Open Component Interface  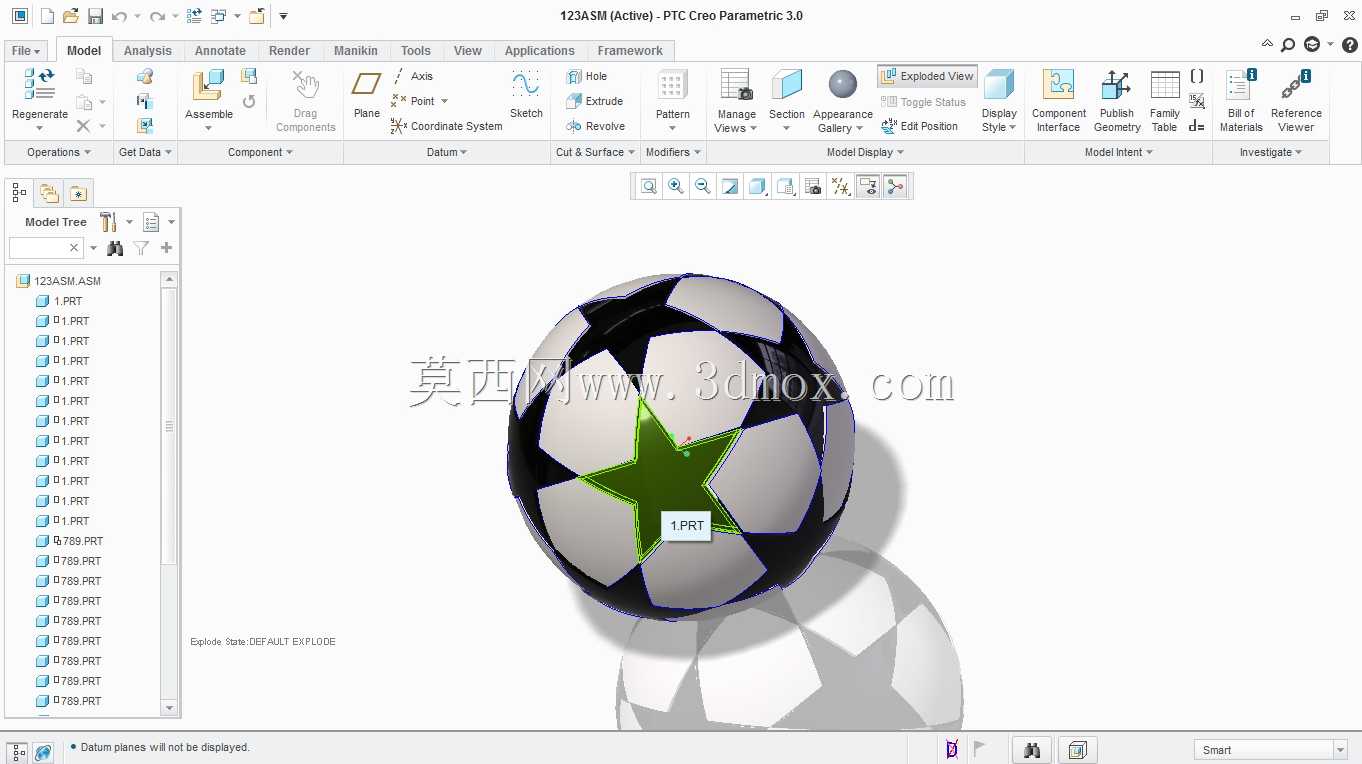tap(1058, 100)
